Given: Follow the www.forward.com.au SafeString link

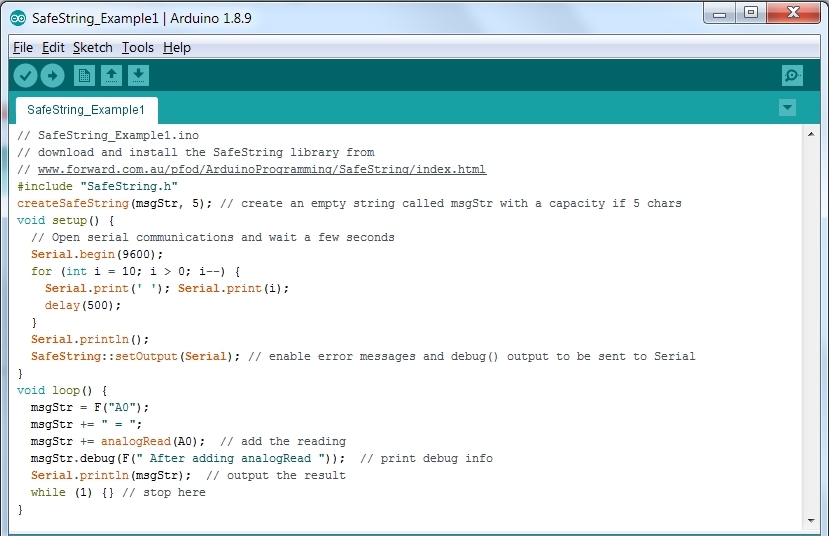Looking at the screenshot, I should pyautogui.click(x=262, y=169).
